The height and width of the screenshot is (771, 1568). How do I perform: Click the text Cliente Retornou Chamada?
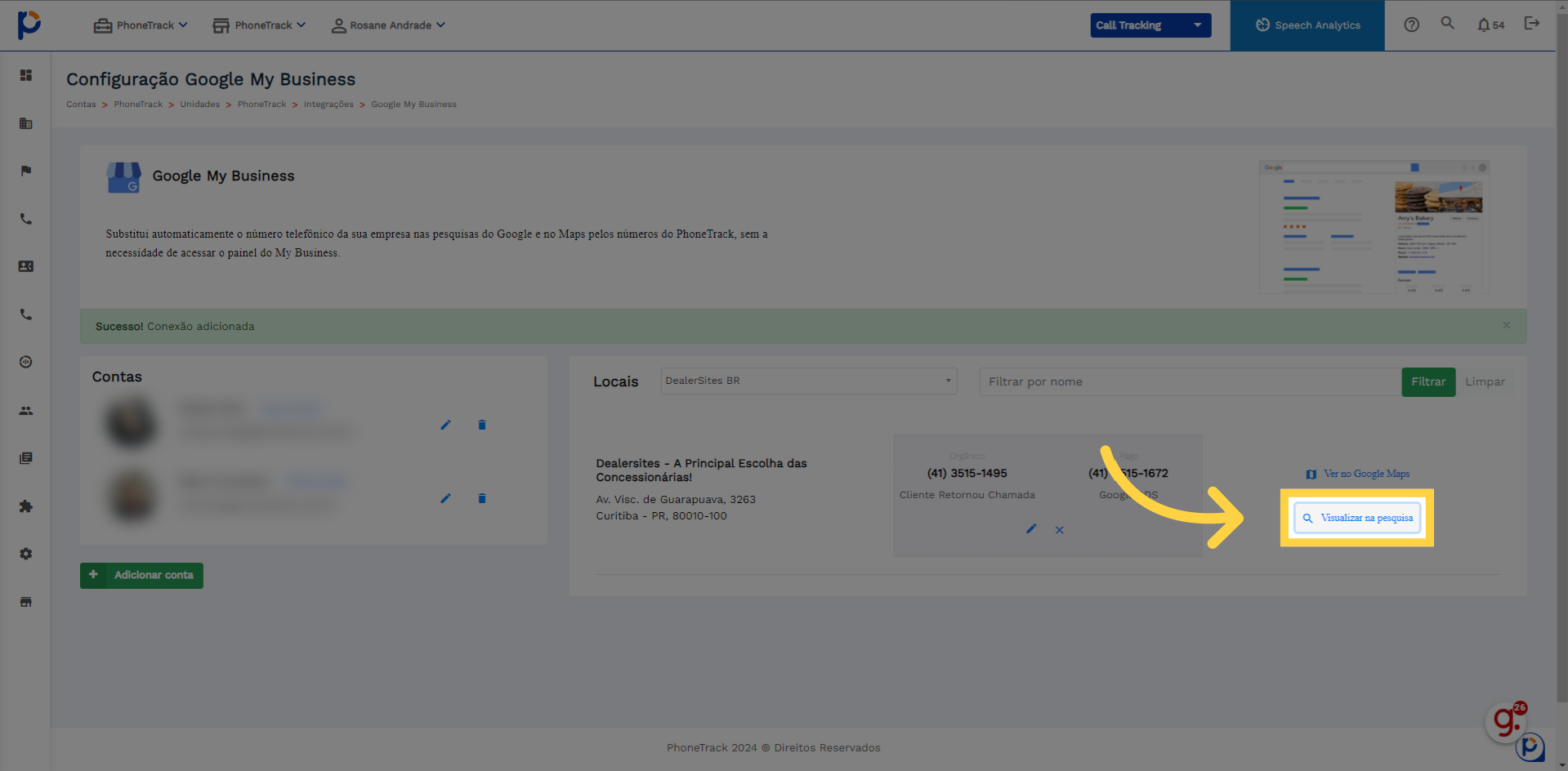pos(967,495)
